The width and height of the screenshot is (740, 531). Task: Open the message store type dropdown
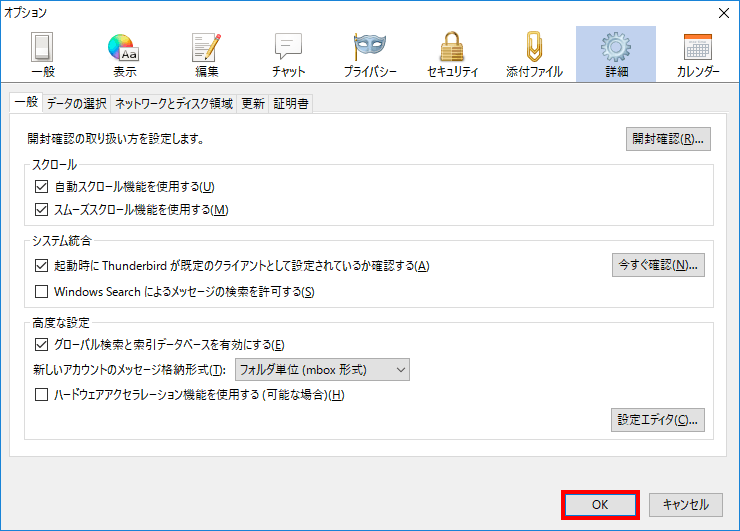click(x=322, y=370)
